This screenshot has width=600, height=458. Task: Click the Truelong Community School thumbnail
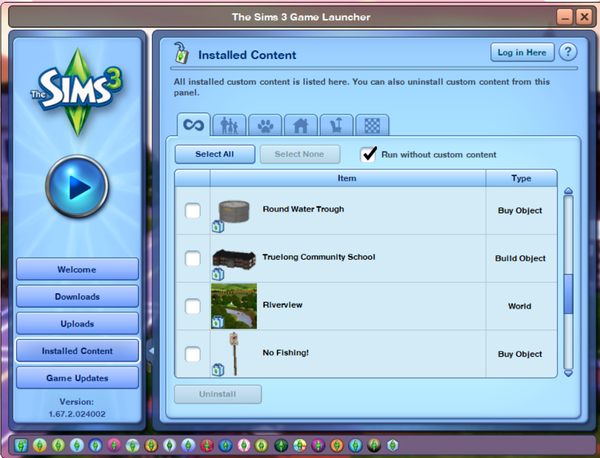click(234, 257)
